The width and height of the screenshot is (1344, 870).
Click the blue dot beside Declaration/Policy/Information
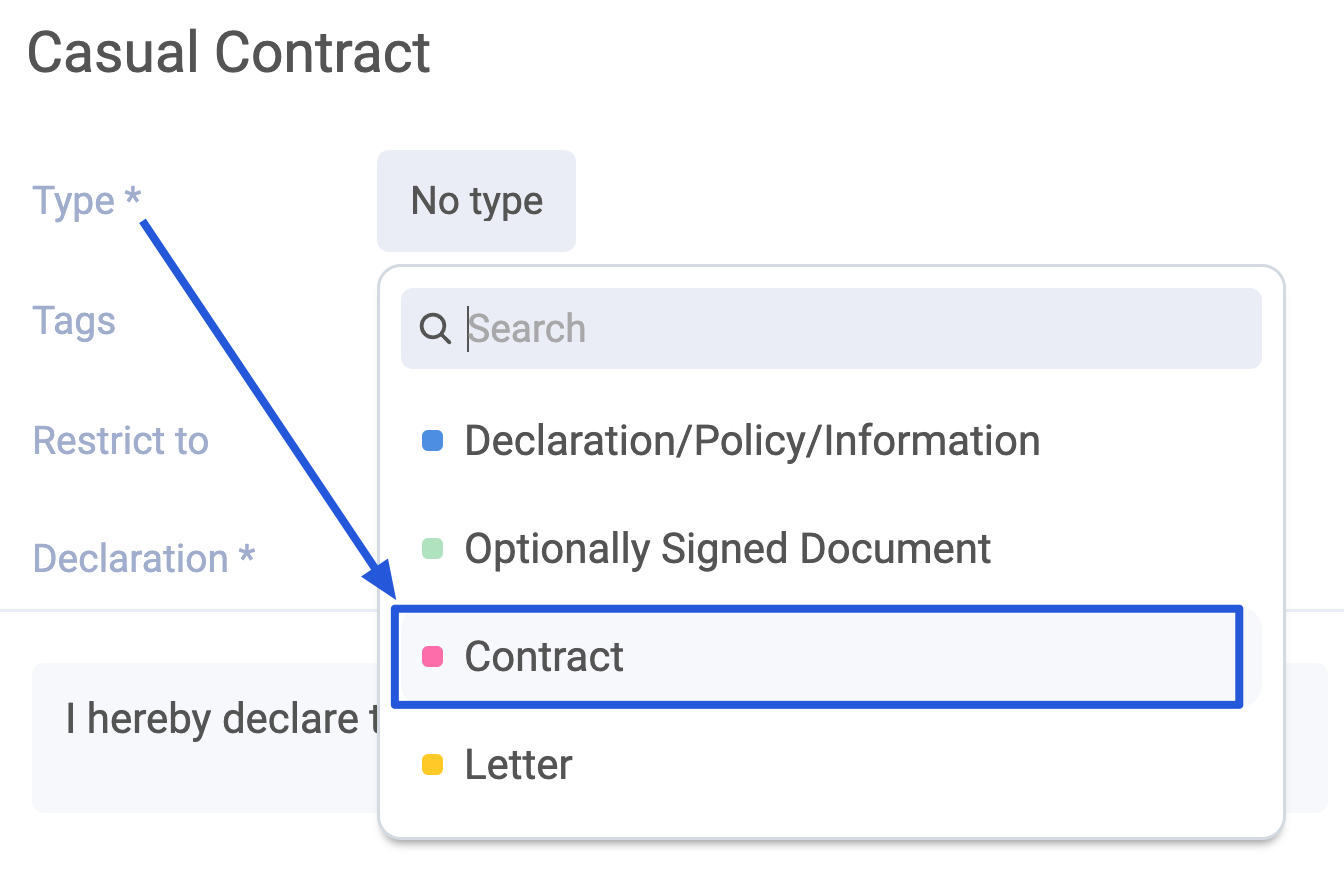click(433, 440)
